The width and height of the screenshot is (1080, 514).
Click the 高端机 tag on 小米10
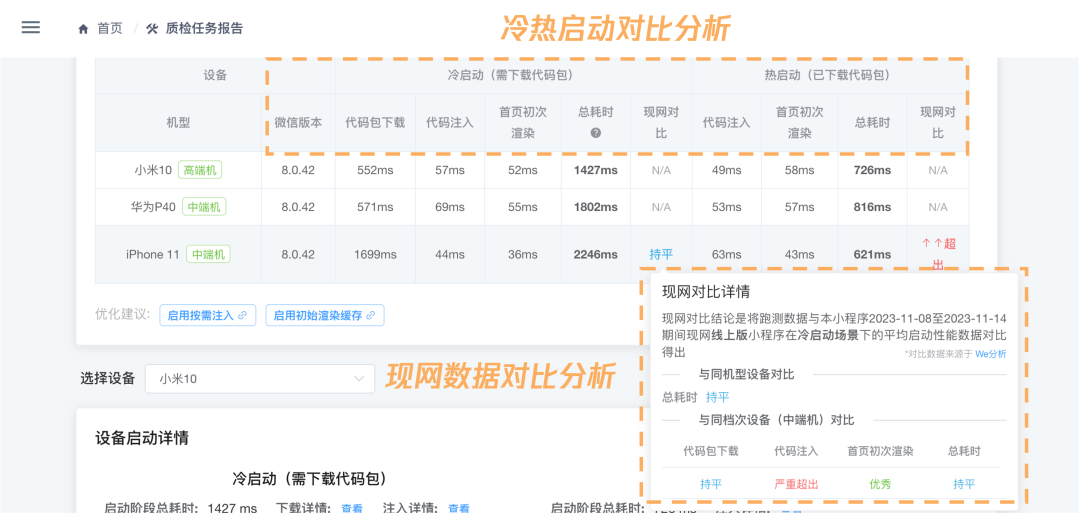(x=200, y=169)
